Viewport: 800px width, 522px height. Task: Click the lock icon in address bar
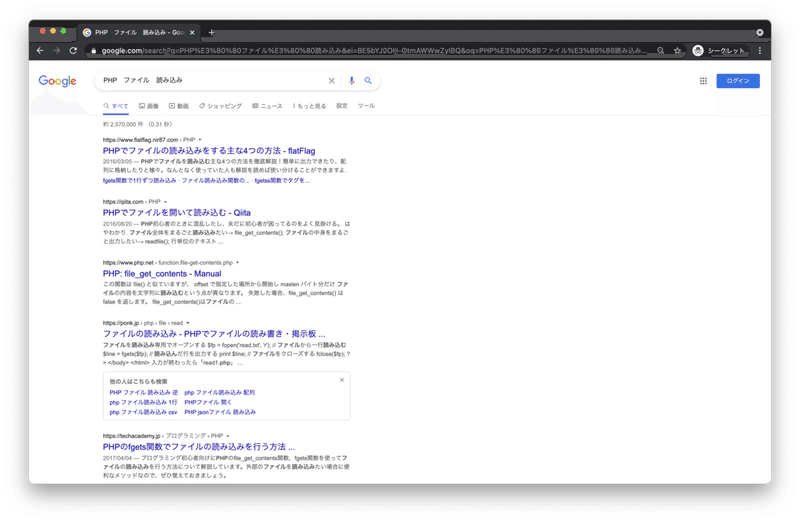point(93,51)
